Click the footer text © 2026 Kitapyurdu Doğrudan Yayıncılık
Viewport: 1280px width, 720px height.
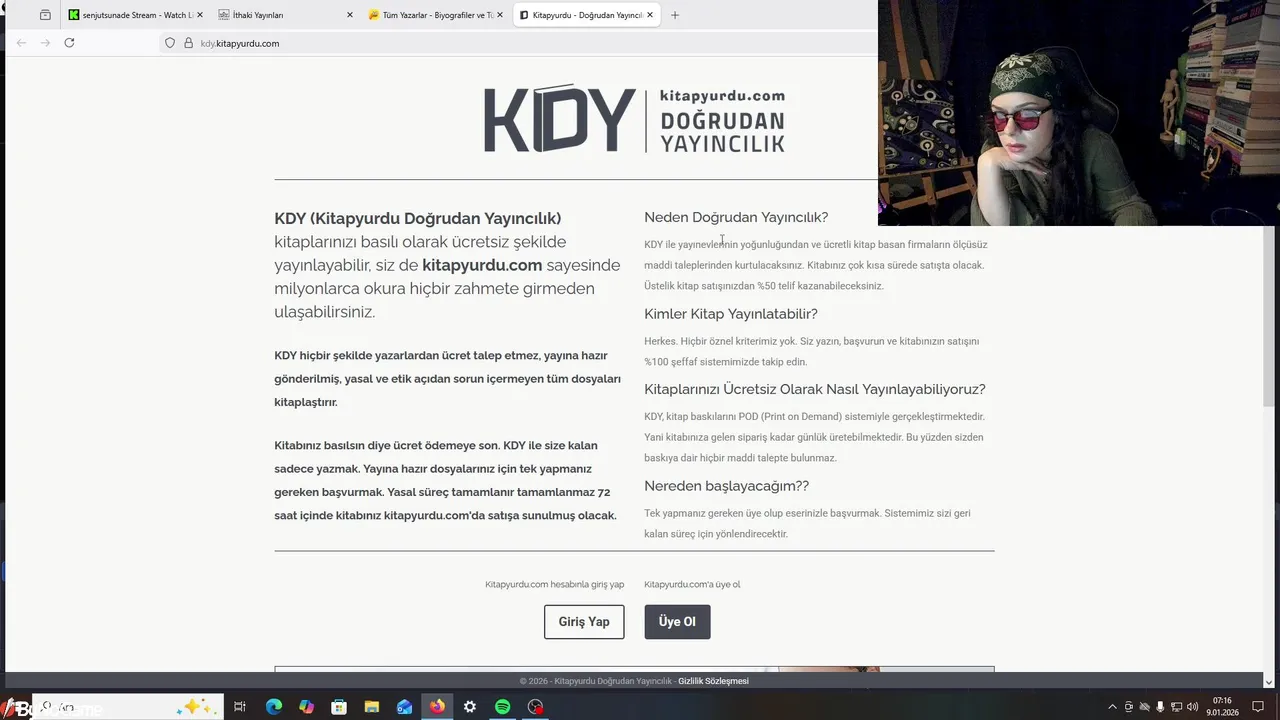pos(596,681)
